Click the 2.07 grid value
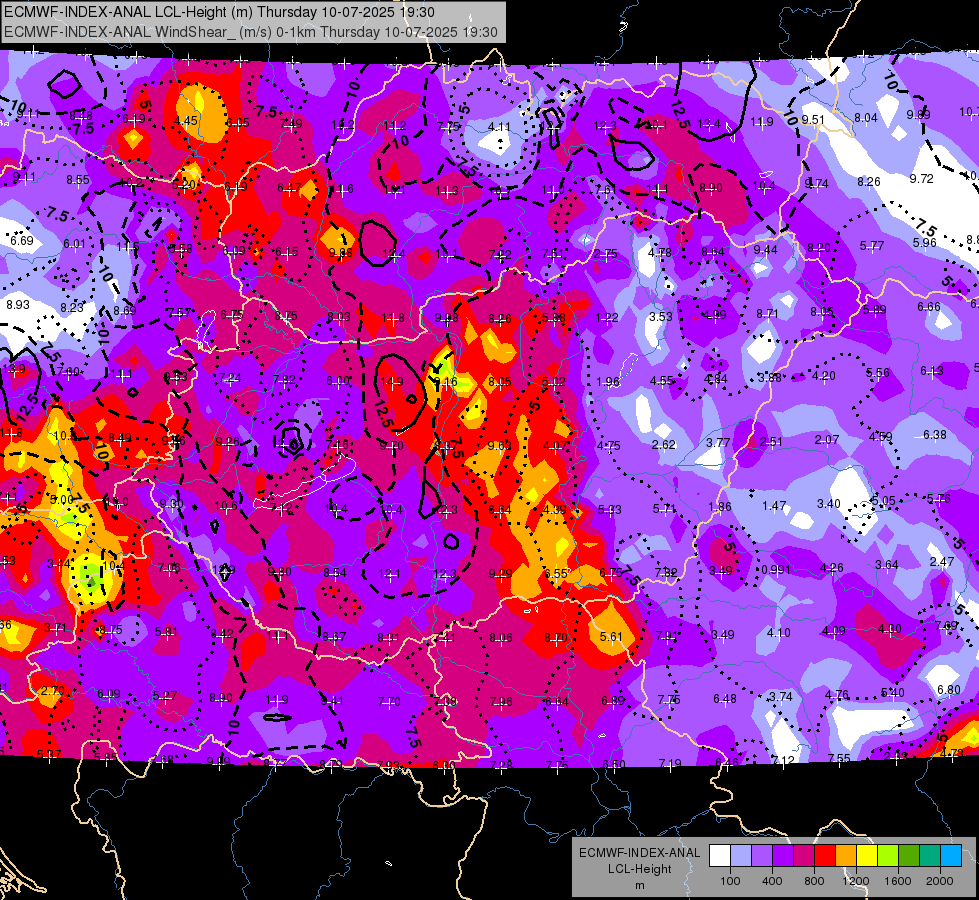The width and height of the screenshot is (979, 900). [827, 440]
